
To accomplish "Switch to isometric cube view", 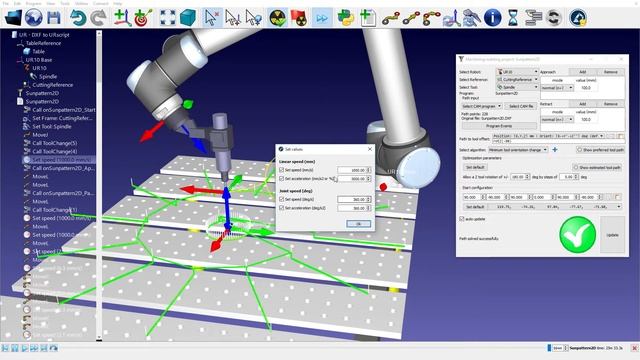I will click(x=188, y=18).
